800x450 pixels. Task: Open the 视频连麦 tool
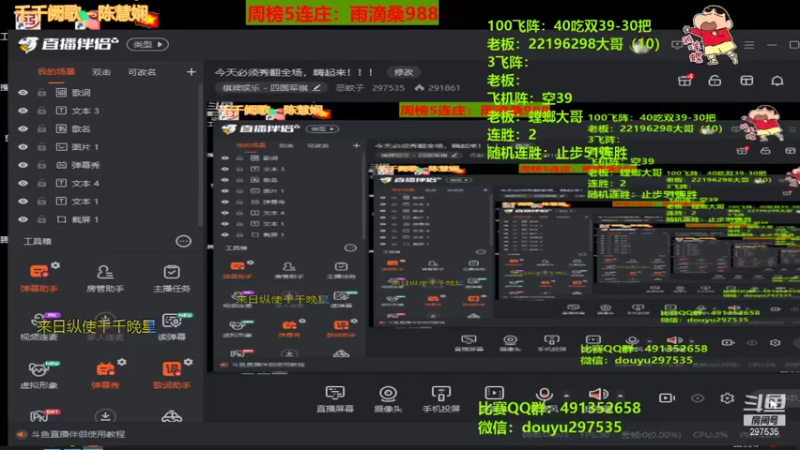point(39,327)
